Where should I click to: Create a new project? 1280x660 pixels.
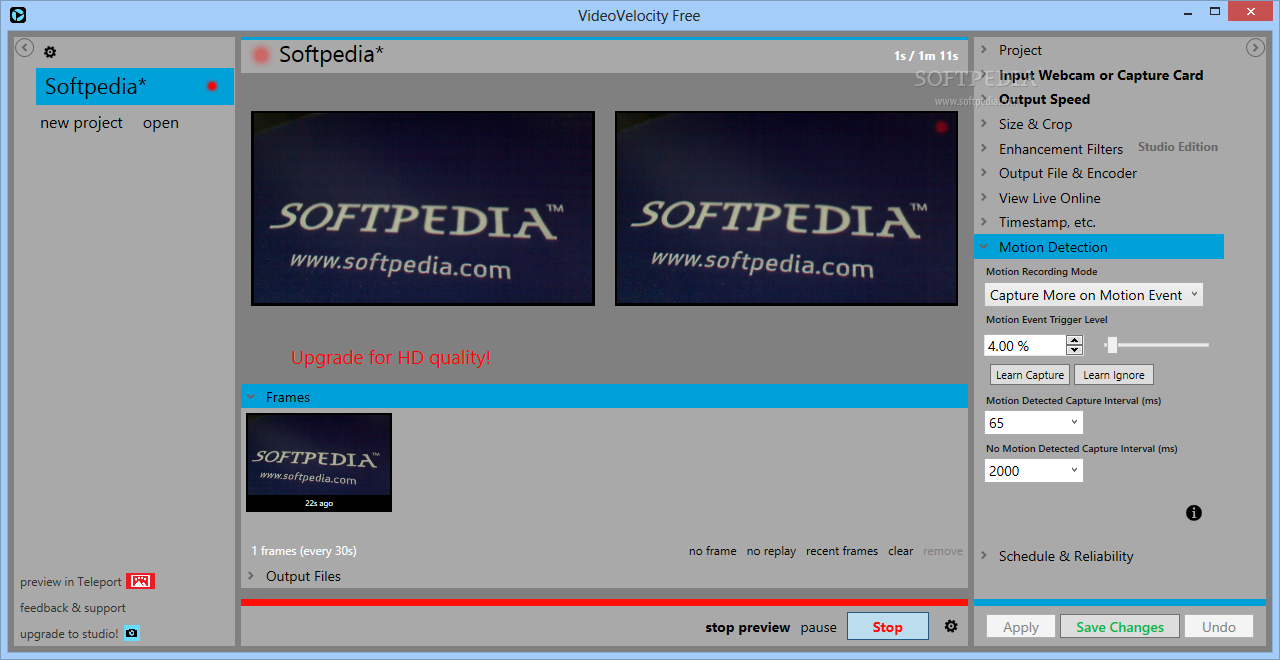point(81,123)
